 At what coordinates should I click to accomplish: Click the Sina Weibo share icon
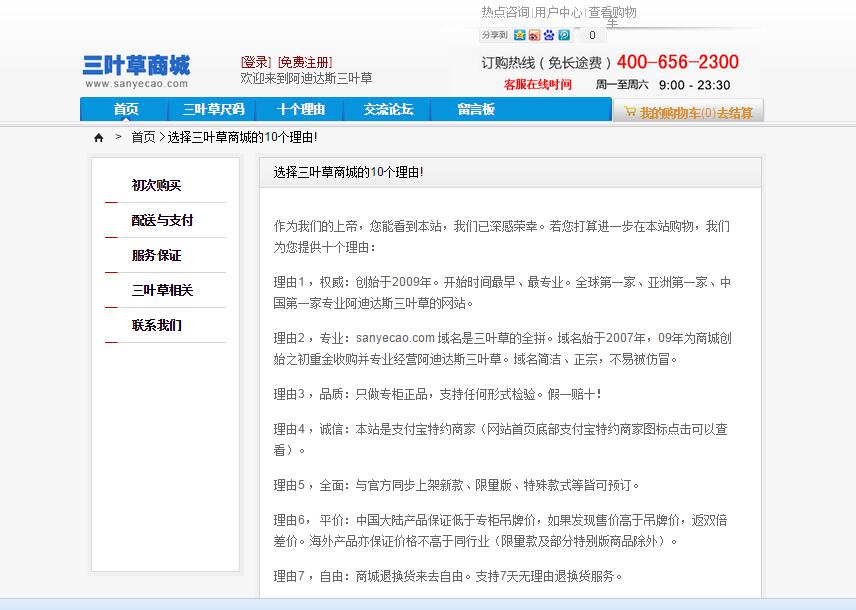(x=534, y=35)
